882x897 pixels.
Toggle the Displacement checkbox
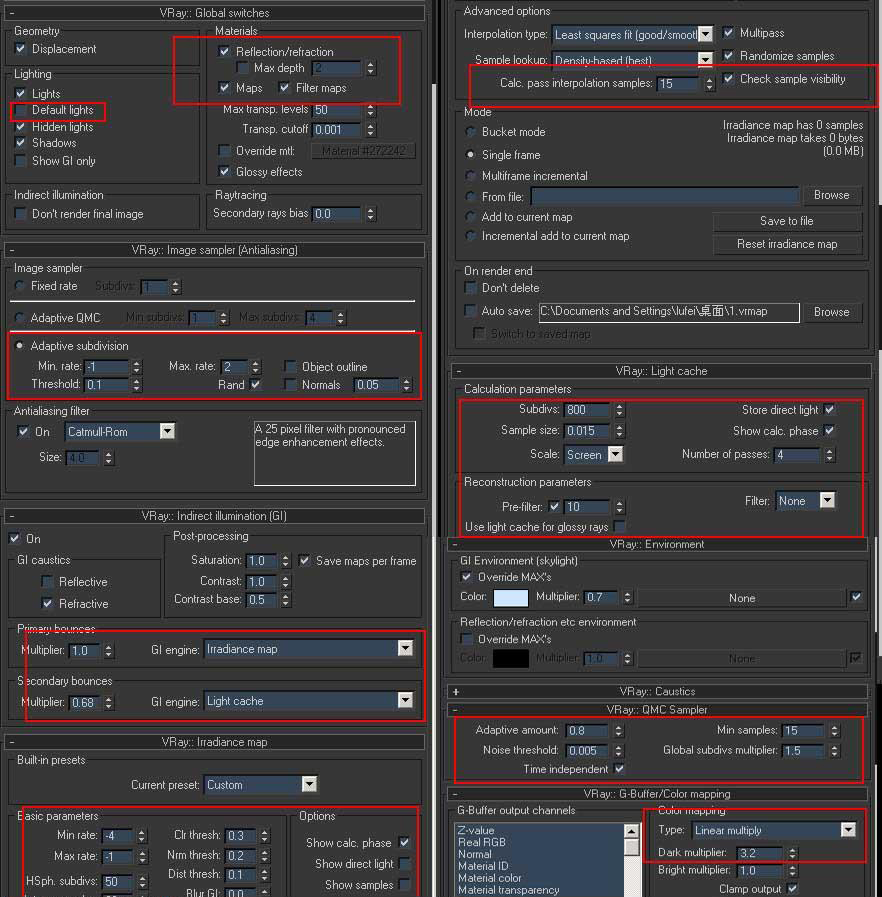21,49
